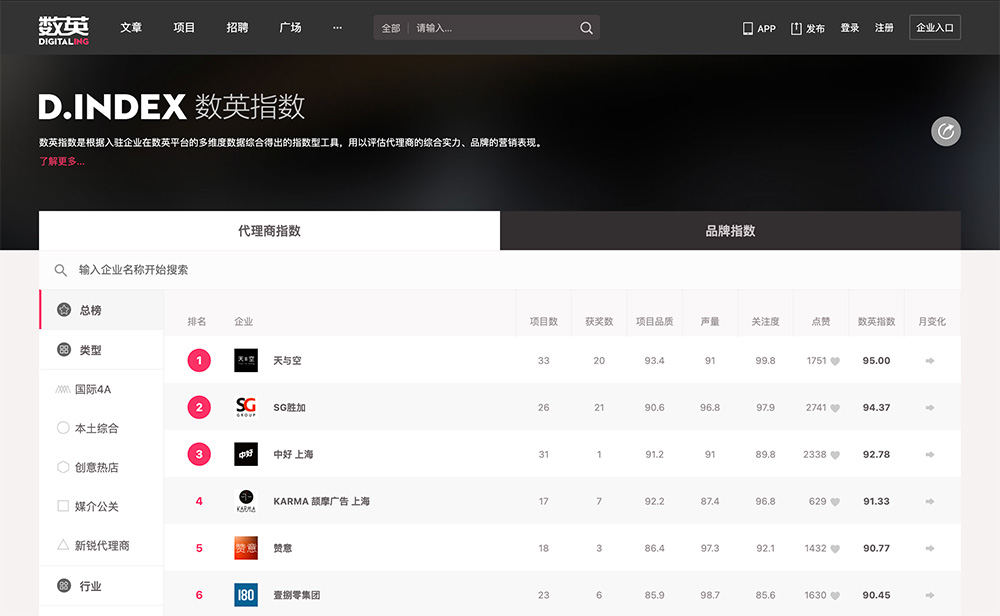This screenshot has width=1000, height=616.
Task: Click monthly change arrow for KARMA
Action: 930,501
